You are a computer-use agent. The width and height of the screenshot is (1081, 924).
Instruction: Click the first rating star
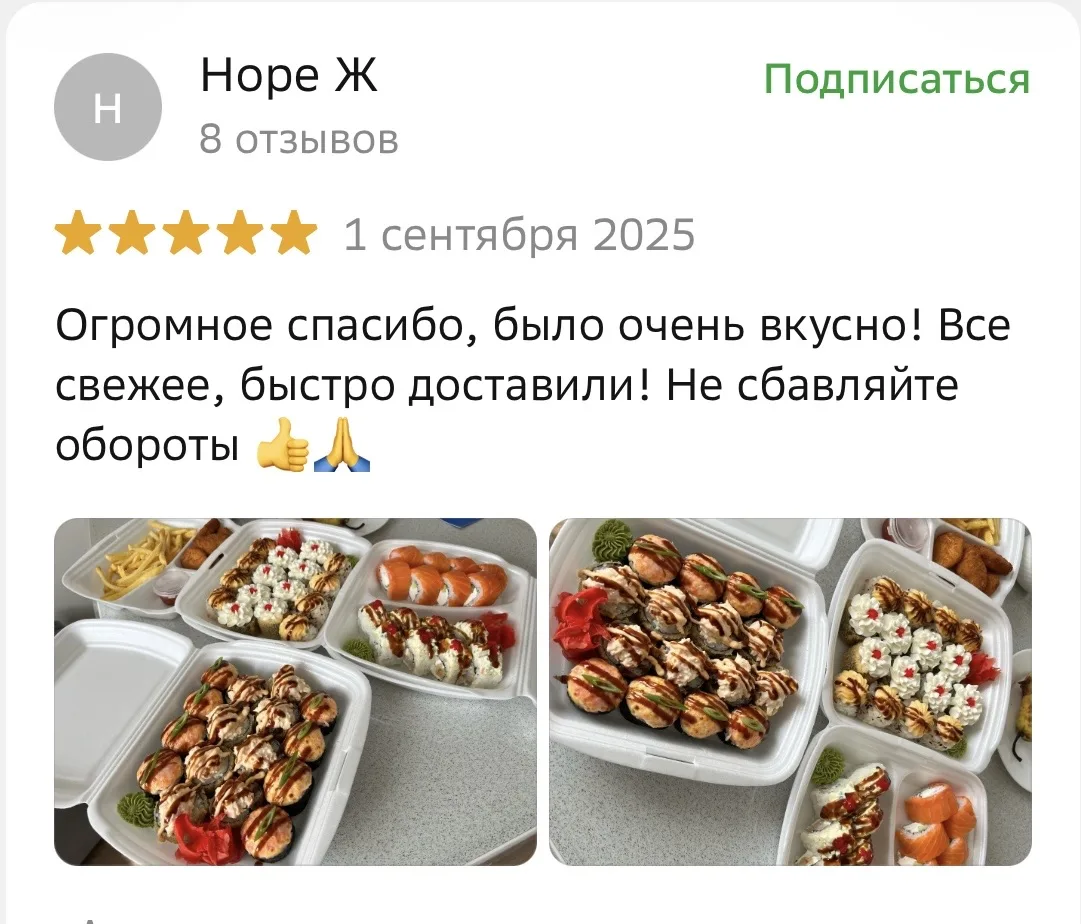78,233
